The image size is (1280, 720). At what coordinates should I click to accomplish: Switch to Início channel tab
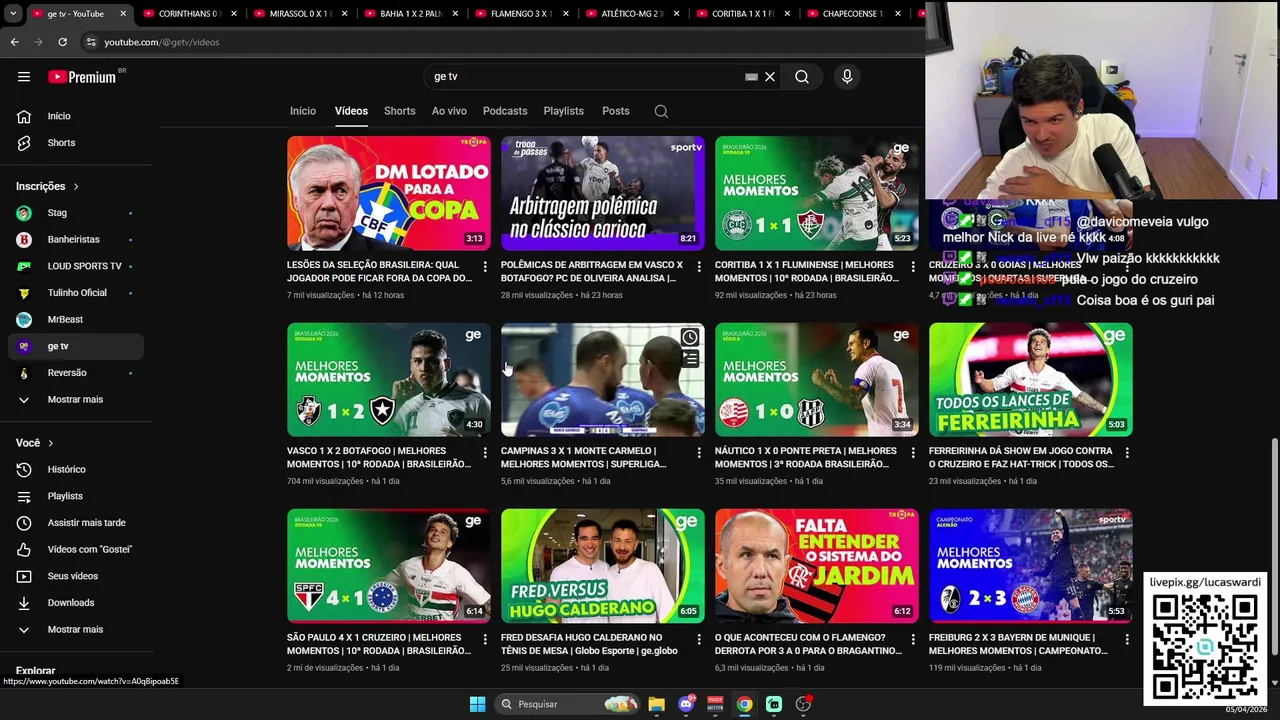tap(303, 111)
